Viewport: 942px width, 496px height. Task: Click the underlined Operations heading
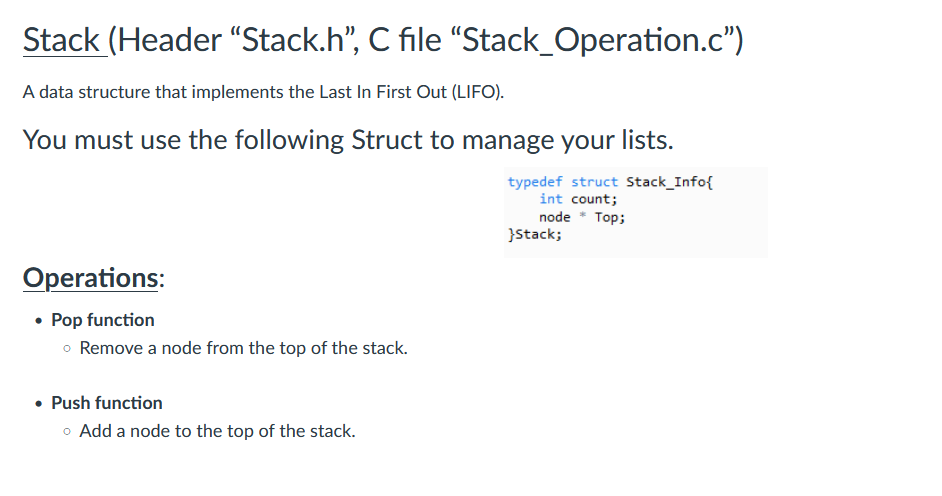coord(90,278)
